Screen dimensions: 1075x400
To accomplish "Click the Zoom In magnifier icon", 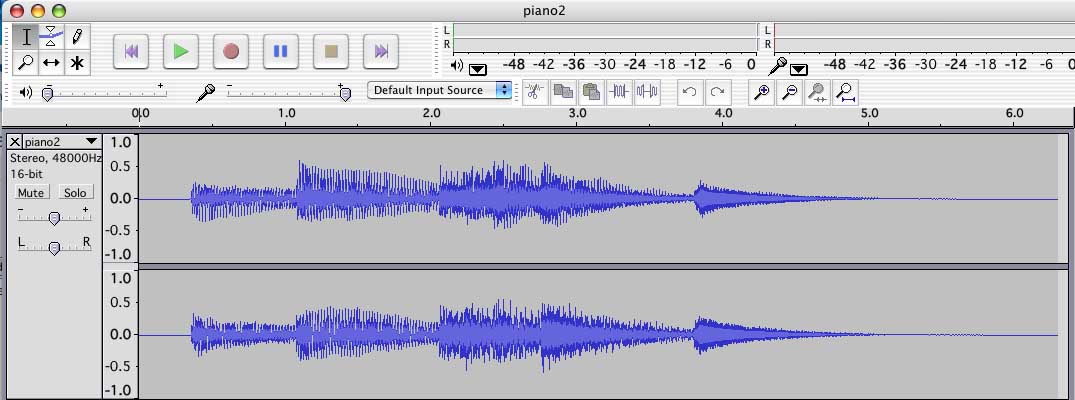I will click(762, 92).
